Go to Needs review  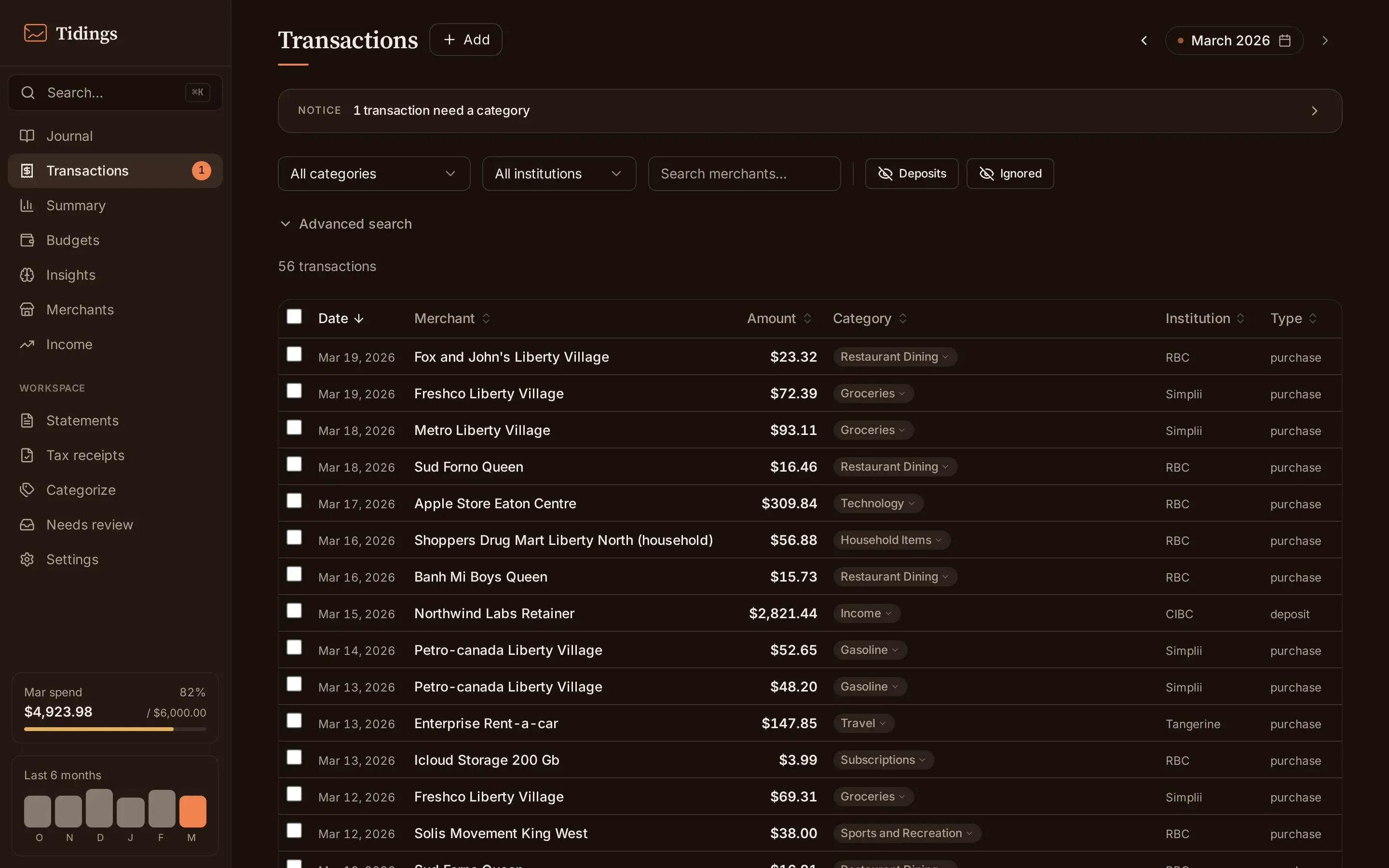(115, 525)
